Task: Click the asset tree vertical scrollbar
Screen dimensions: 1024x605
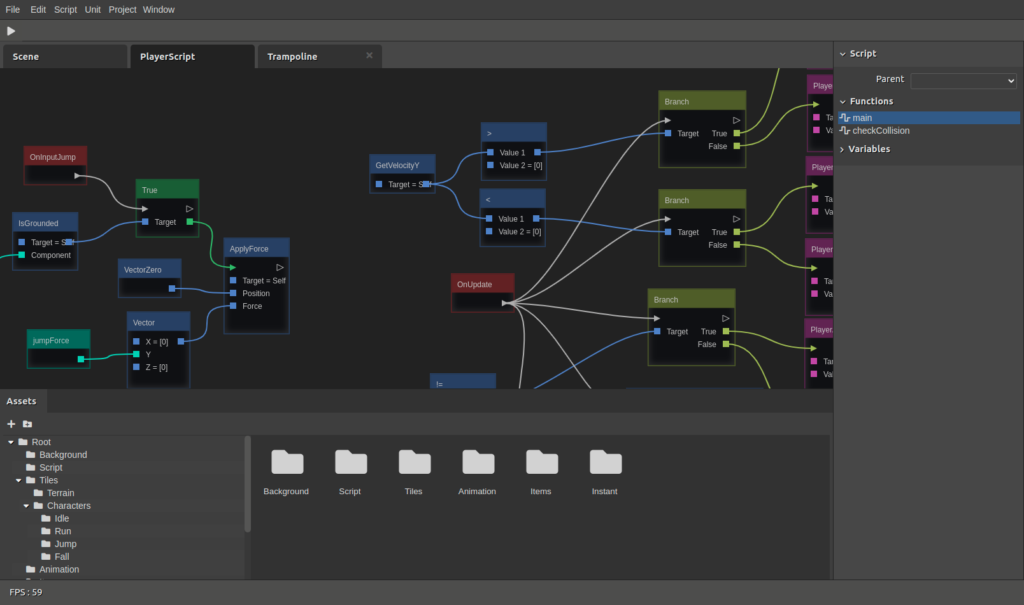Action: [248, 484]
